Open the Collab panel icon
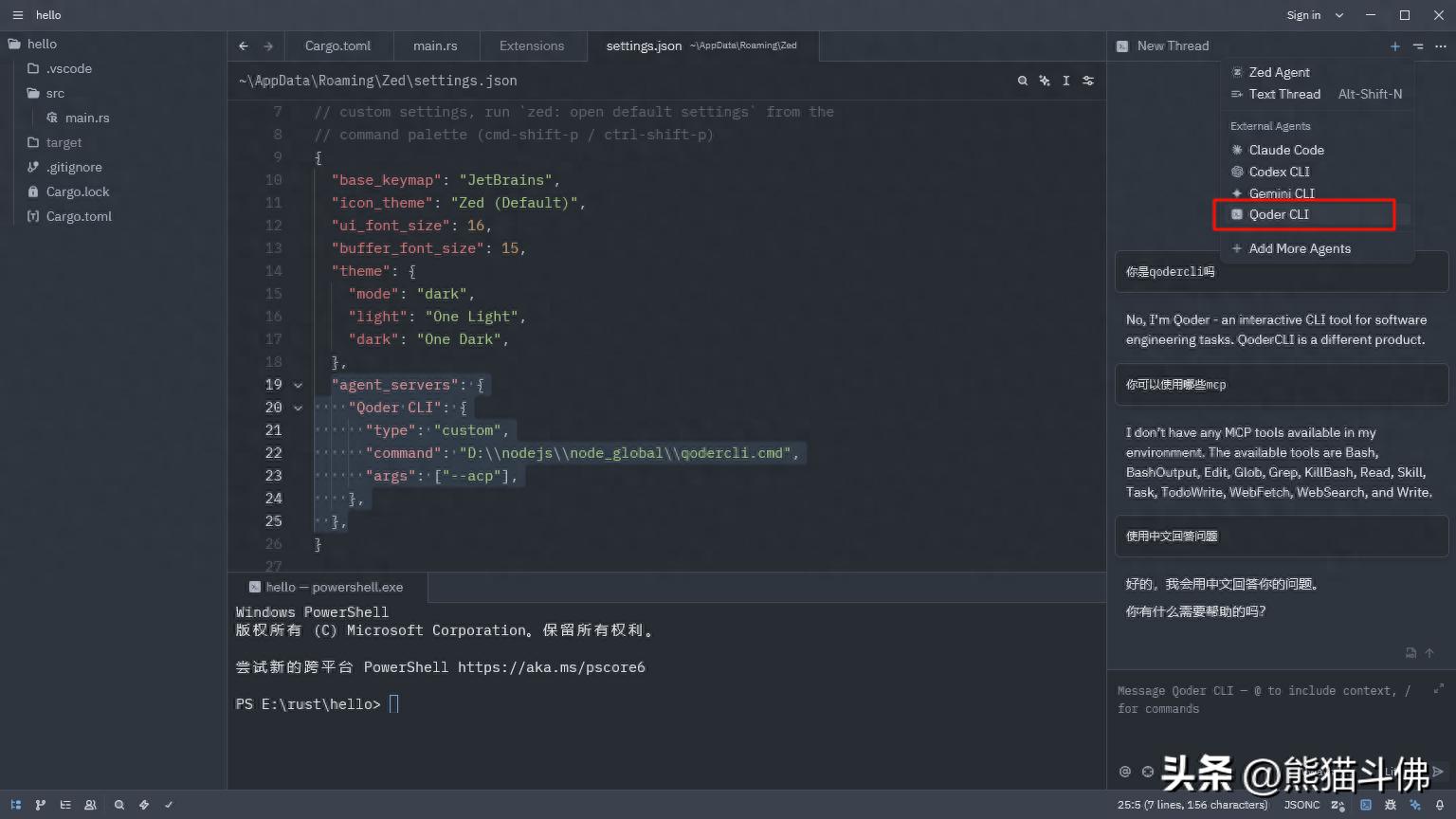The width and height of the screenshot is (1456, 819). pyautogui.click(x=91, y=805)
